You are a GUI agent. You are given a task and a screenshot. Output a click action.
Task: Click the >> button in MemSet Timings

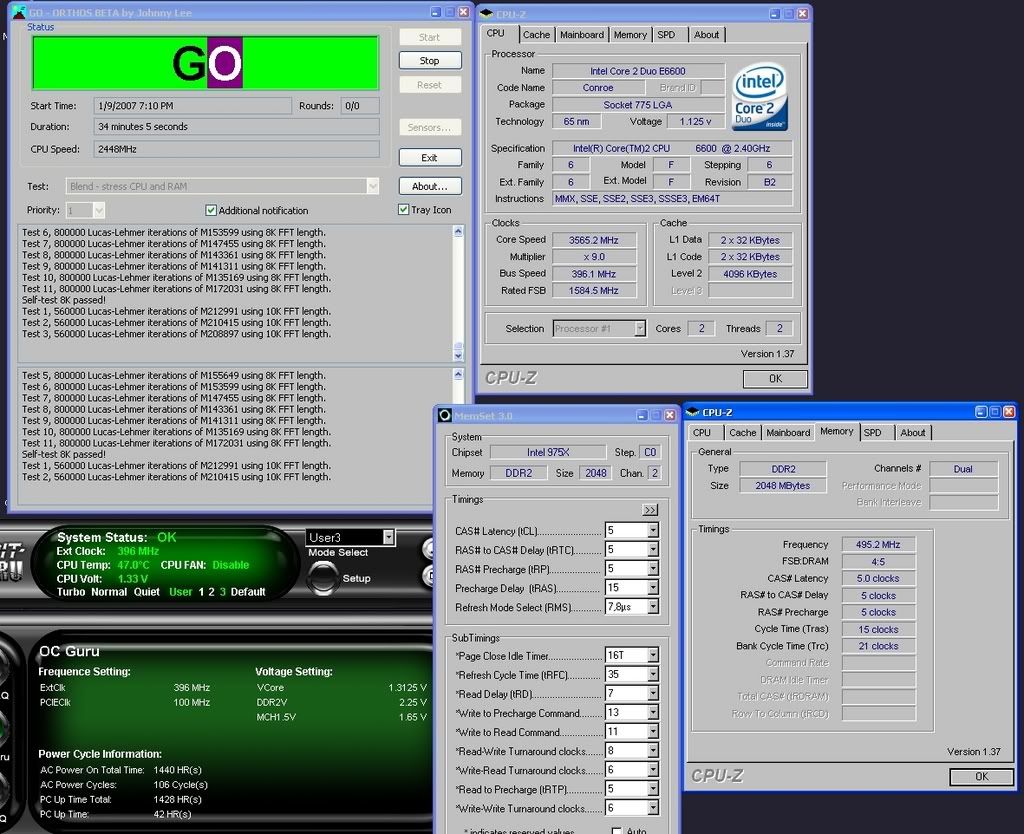point(650,509)
